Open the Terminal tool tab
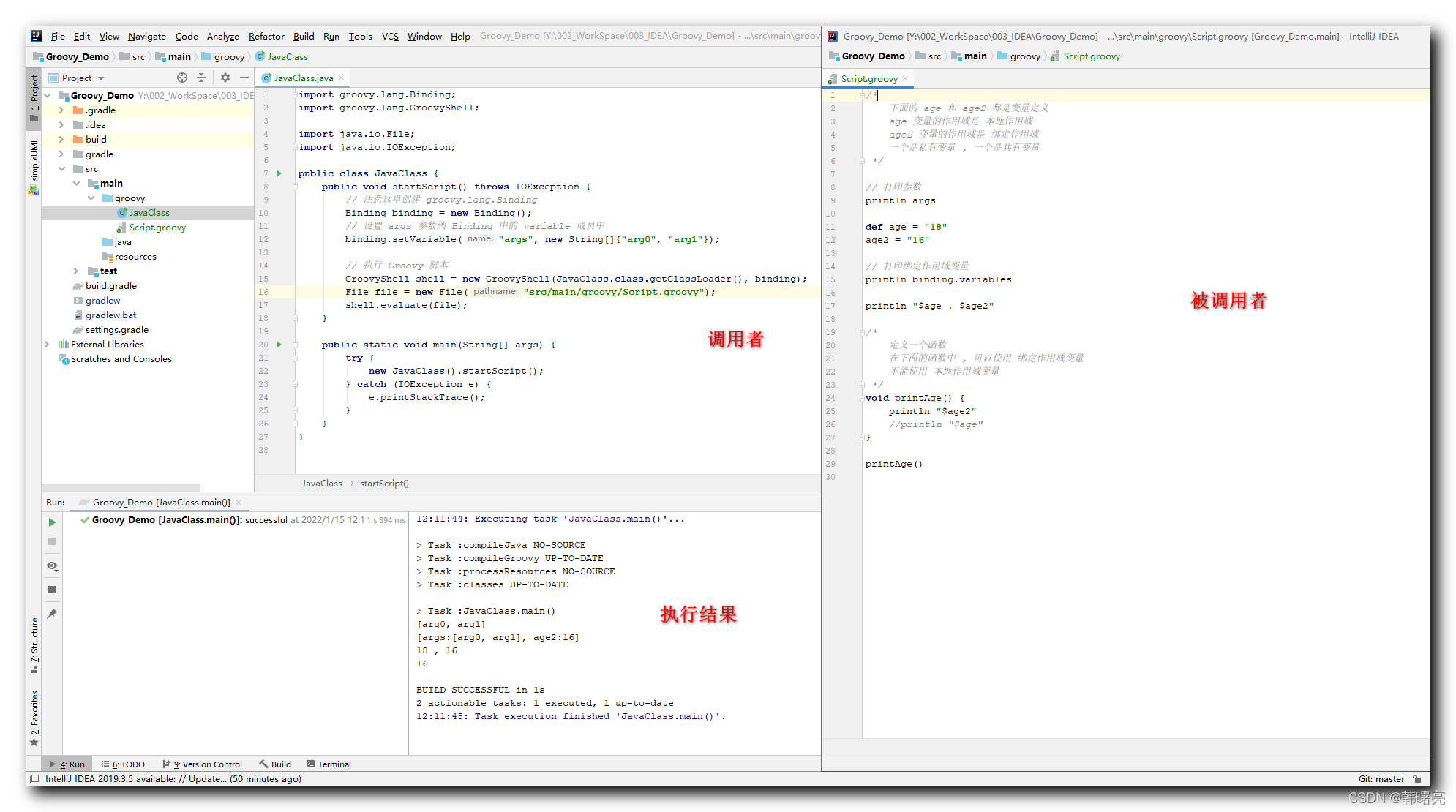 pos(329,764)
